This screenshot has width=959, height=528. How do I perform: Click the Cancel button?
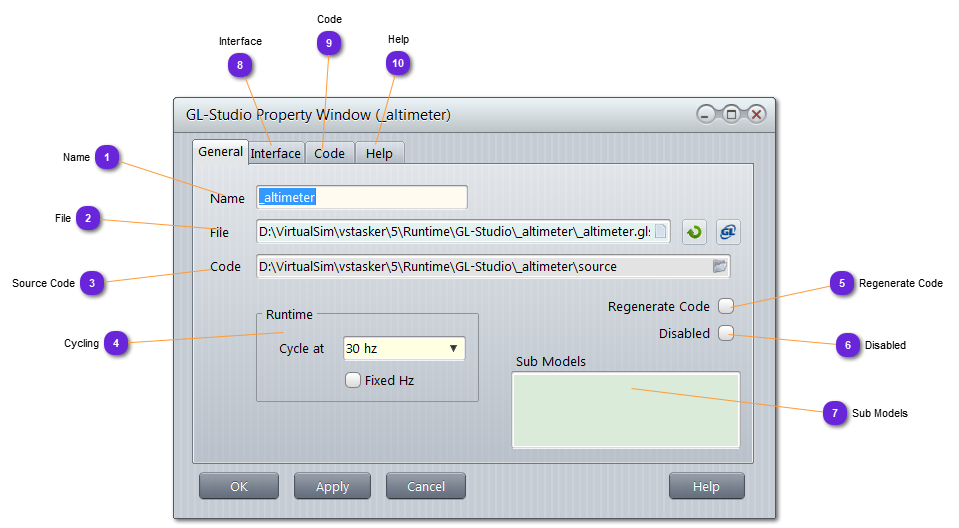point(426,486)
